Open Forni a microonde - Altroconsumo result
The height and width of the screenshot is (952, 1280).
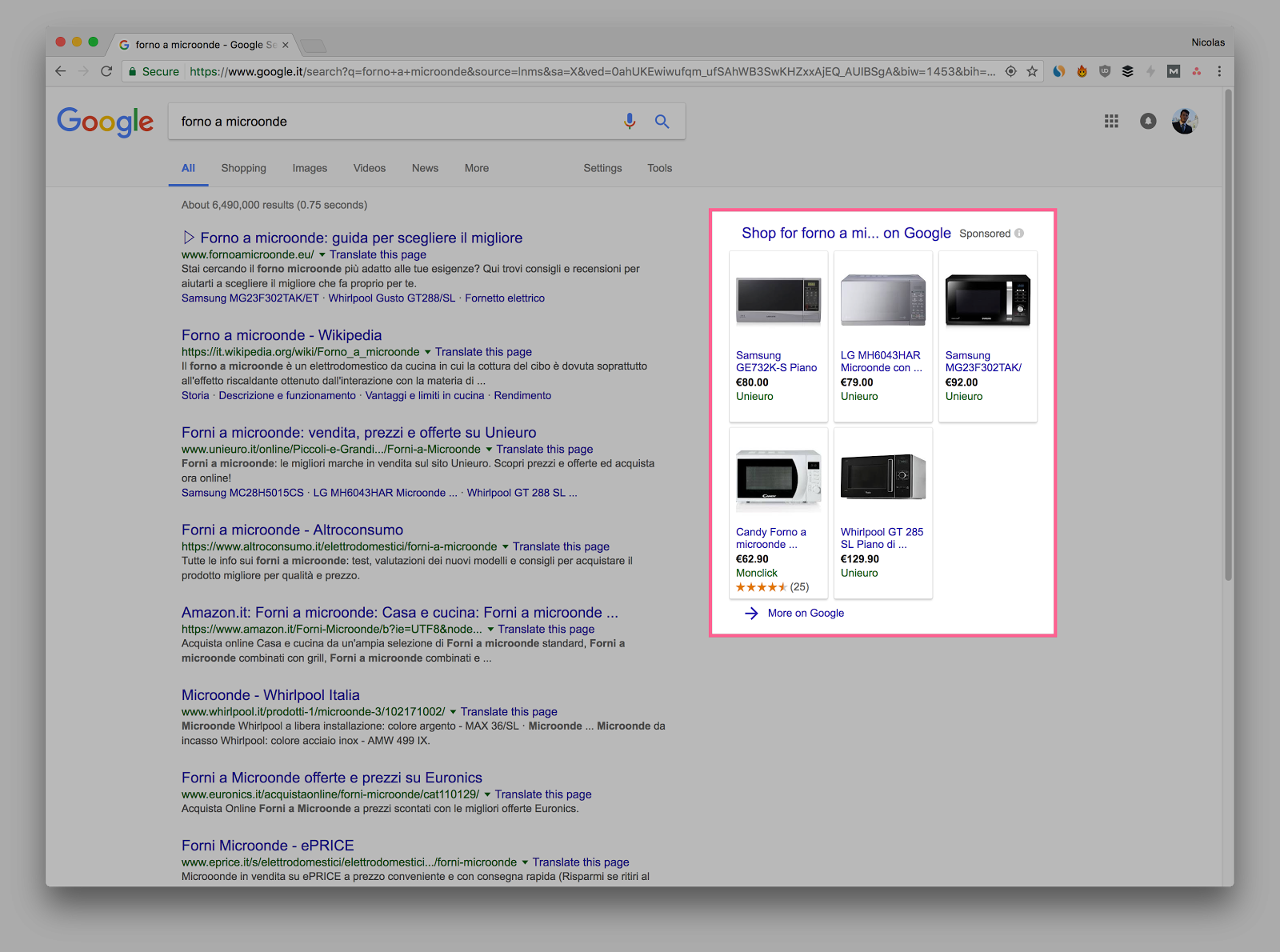coord(292,530)
